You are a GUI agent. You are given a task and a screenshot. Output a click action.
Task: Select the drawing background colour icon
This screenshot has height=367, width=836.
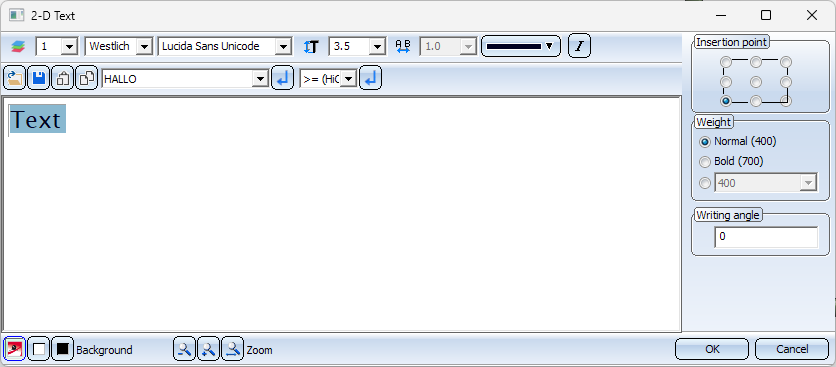(x=14, y=349)
